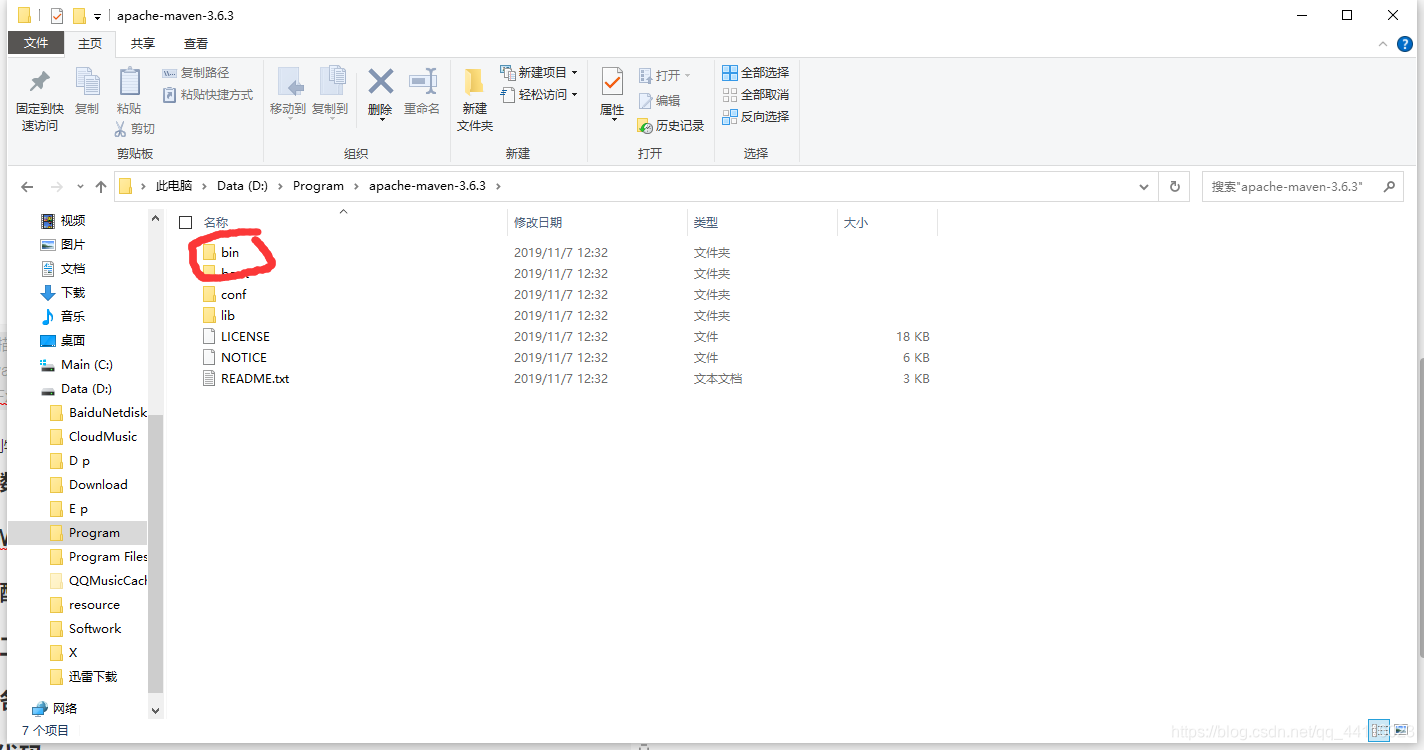Switch to the 主页 (Home) tab
The image size is (1424, 750).
(x=90, y=44)
